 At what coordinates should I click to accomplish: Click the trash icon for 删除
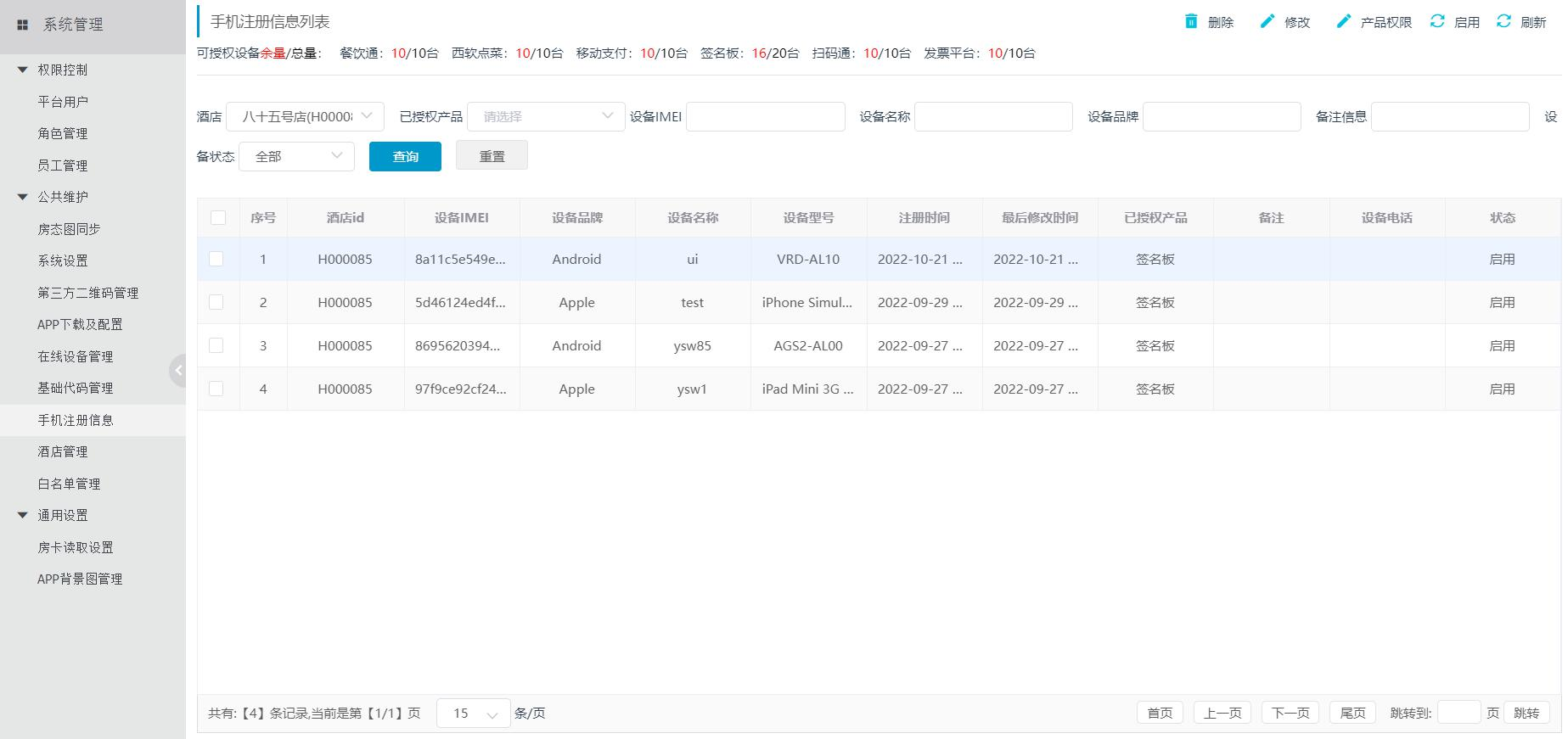1191,21
